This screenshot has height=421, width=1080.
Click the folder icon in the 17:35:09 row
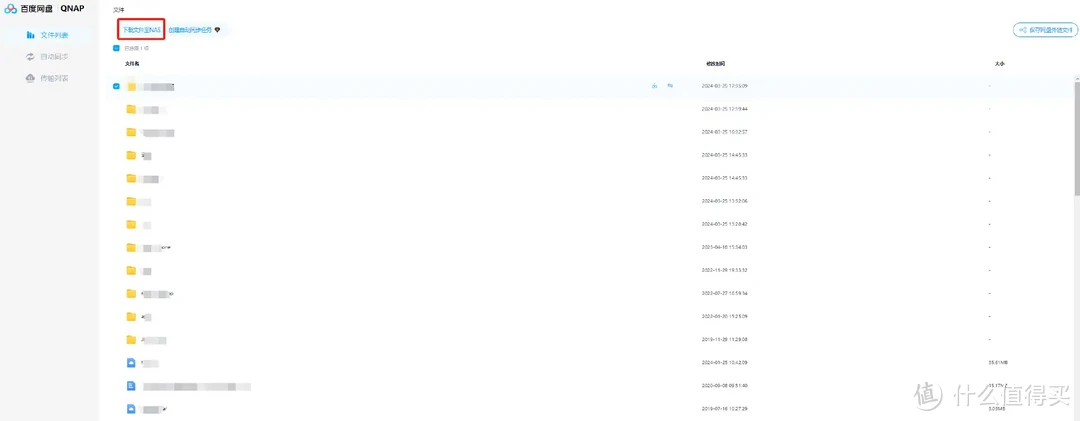pos(132,86)
